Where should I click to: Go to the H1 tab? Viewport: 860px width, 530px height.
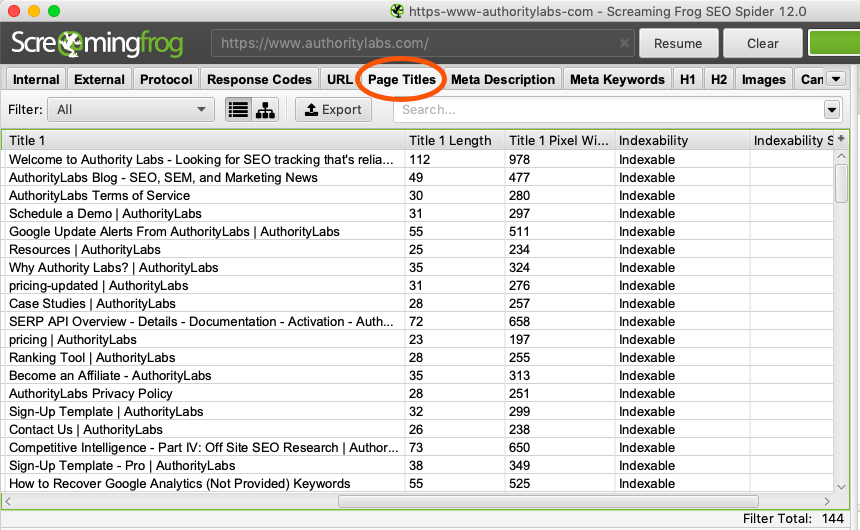tap(687, 80)
